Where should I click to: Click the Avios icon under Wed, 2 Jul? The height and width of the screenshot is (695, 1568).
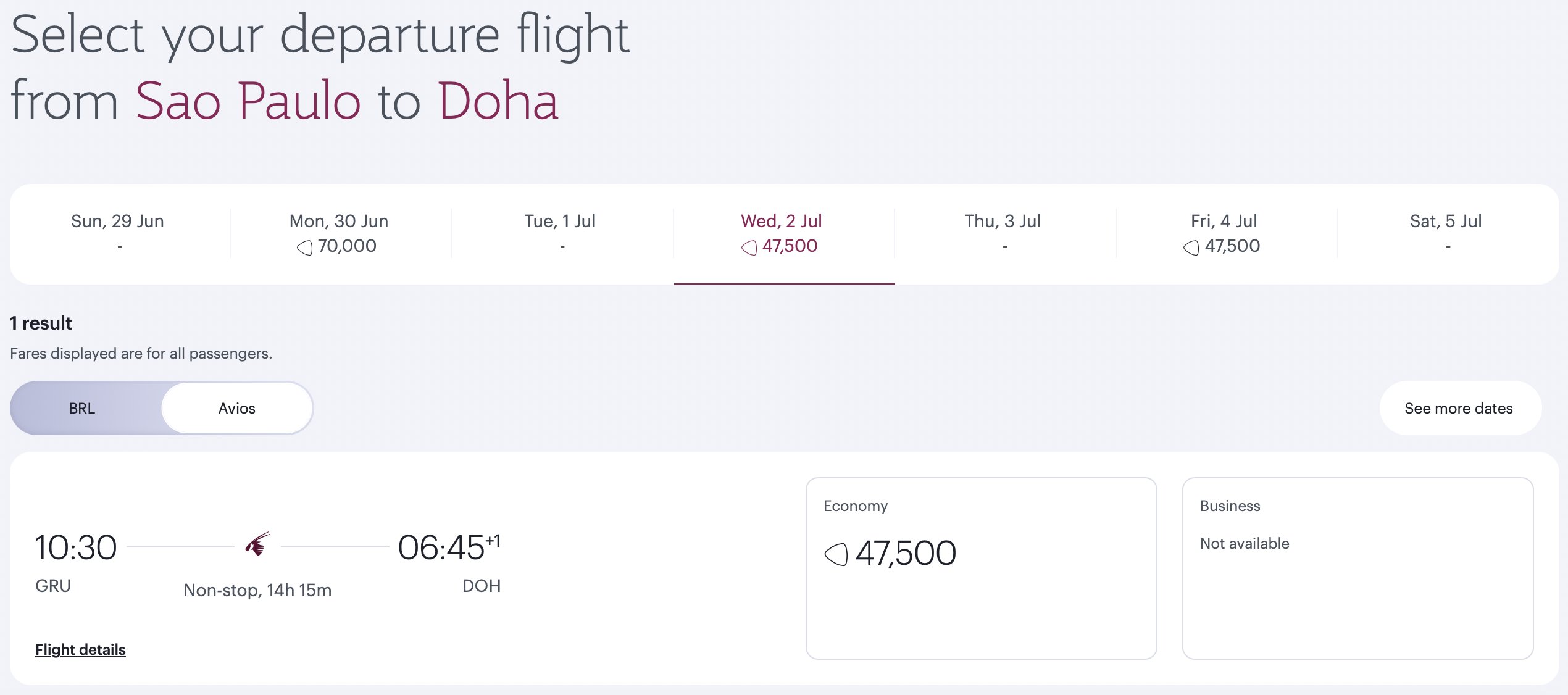(749, 248)
